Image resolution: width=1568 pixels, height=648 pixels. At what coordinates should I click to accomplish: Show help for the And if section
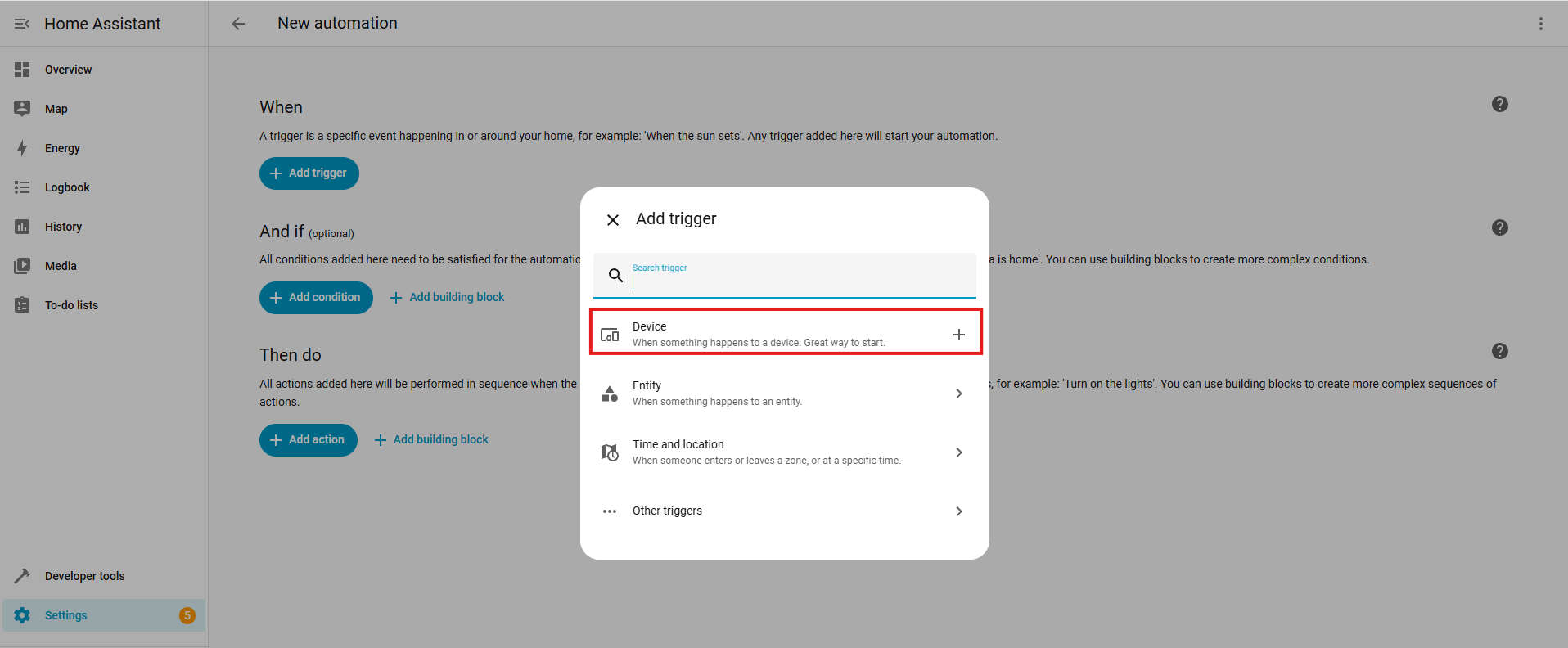[1500, 227]
